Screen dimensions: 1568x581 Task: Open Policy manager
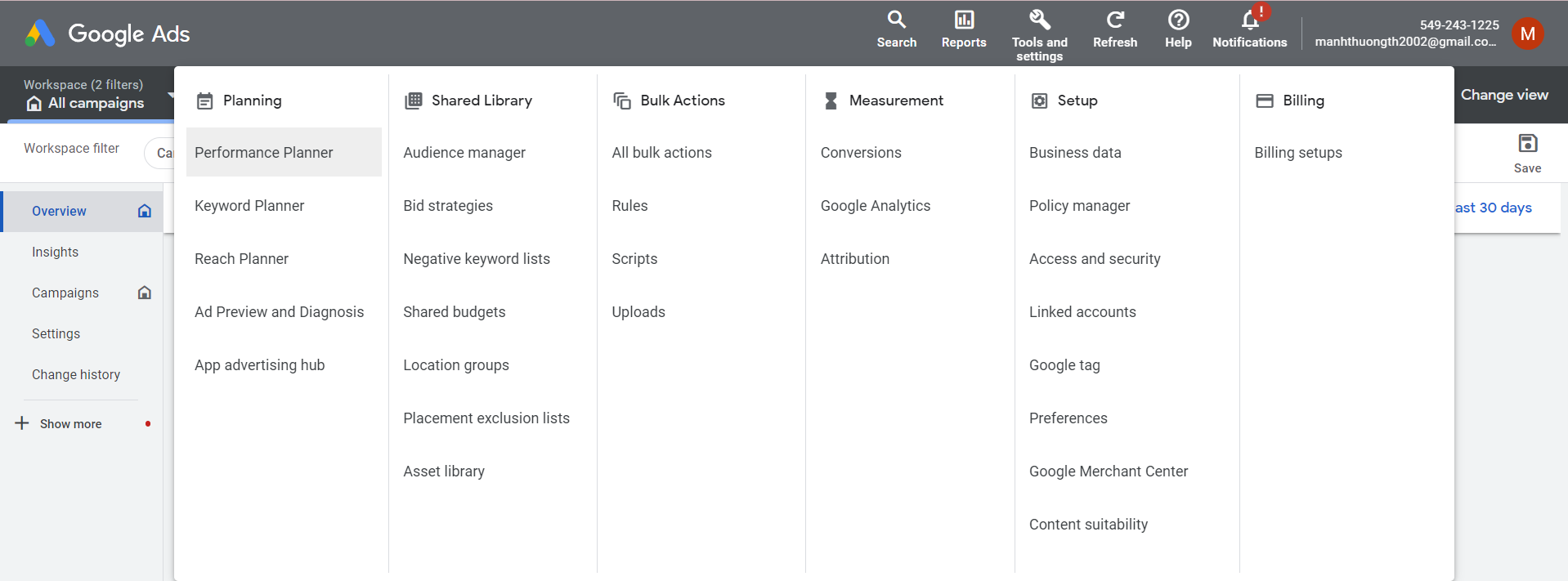[x=1079, y=206]
